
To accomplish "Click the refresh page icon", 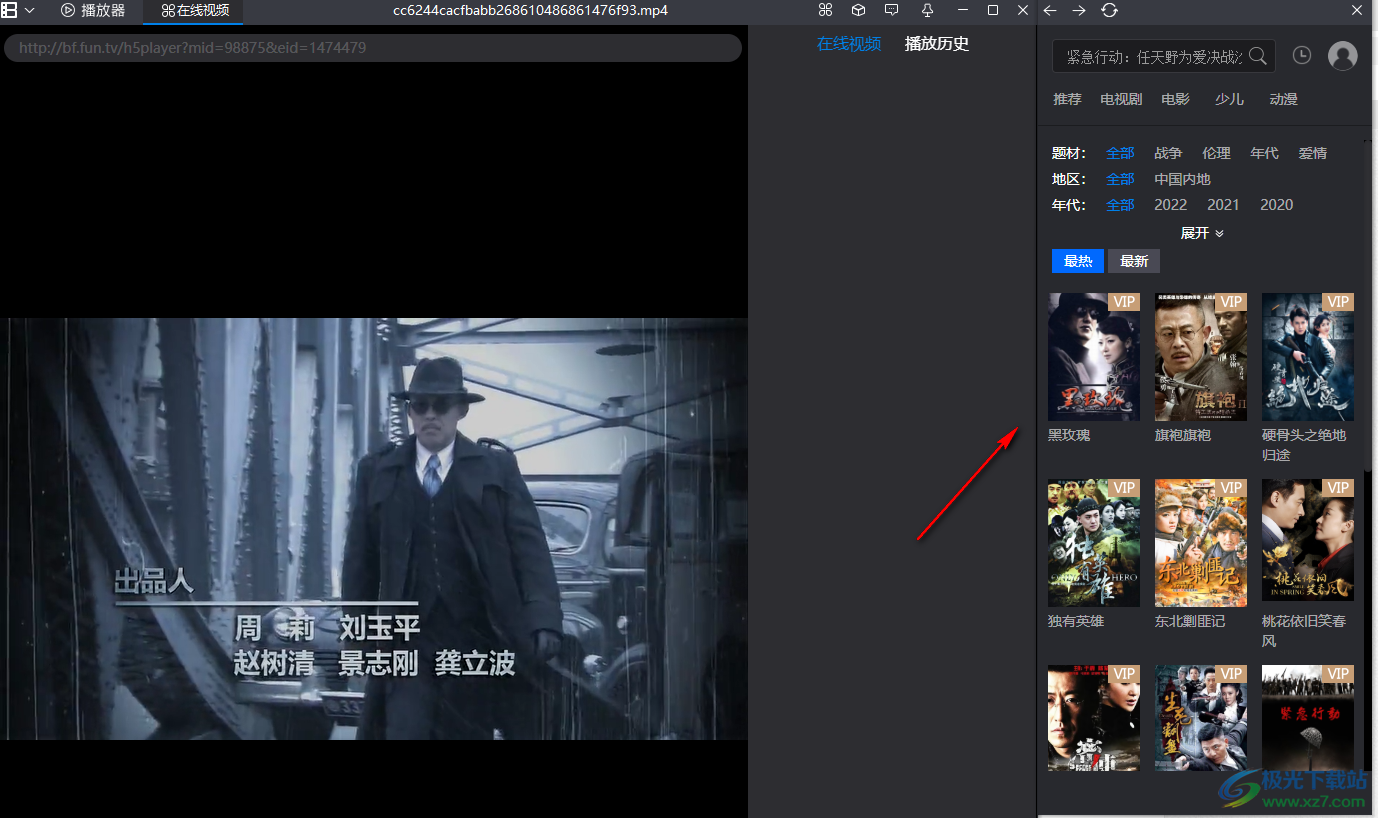I will (x=1109, y=10).
